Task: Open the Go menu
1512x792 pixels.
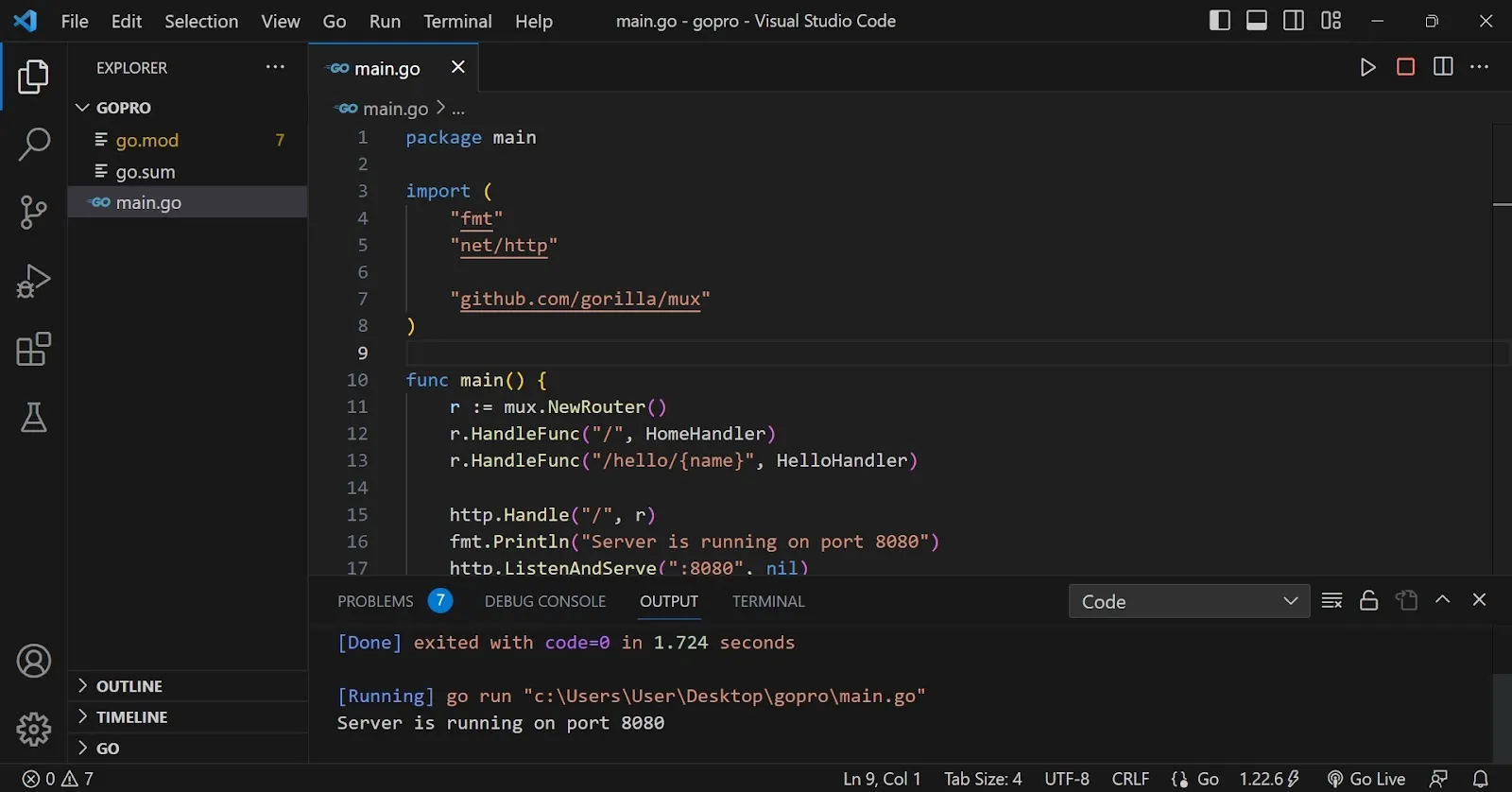Action: pos(335,21)
